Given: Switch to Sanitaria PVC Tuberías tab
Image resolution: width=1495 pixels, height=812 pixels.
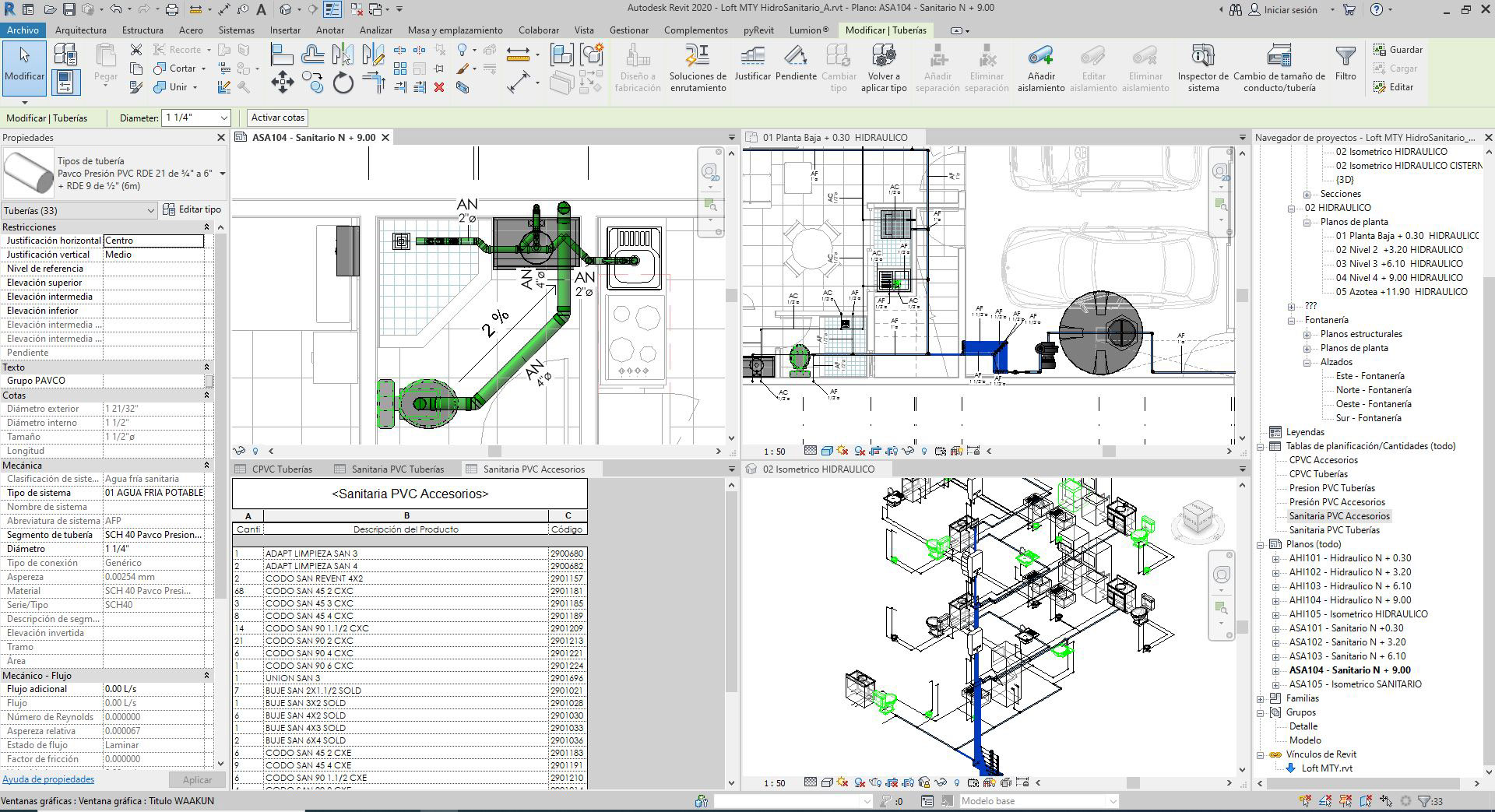Looking at the screenshot, I should (x=397, y=469).
